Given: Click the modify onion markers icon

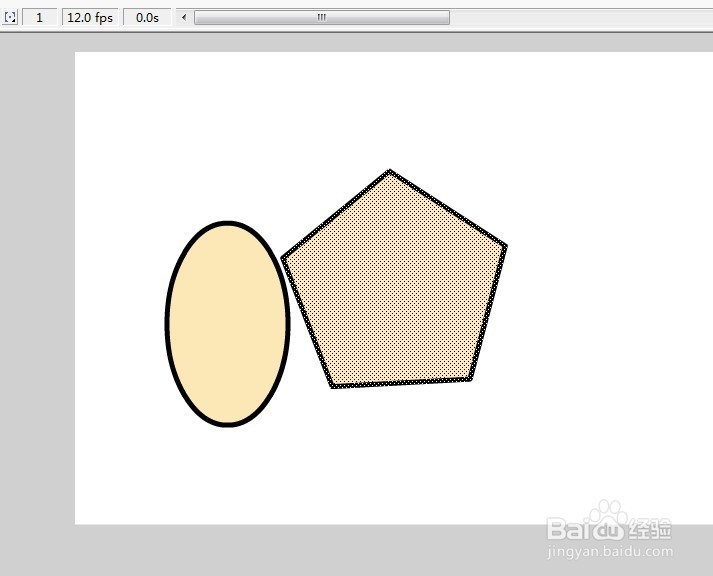Looking at the screenshot, I should pos(10,18).
